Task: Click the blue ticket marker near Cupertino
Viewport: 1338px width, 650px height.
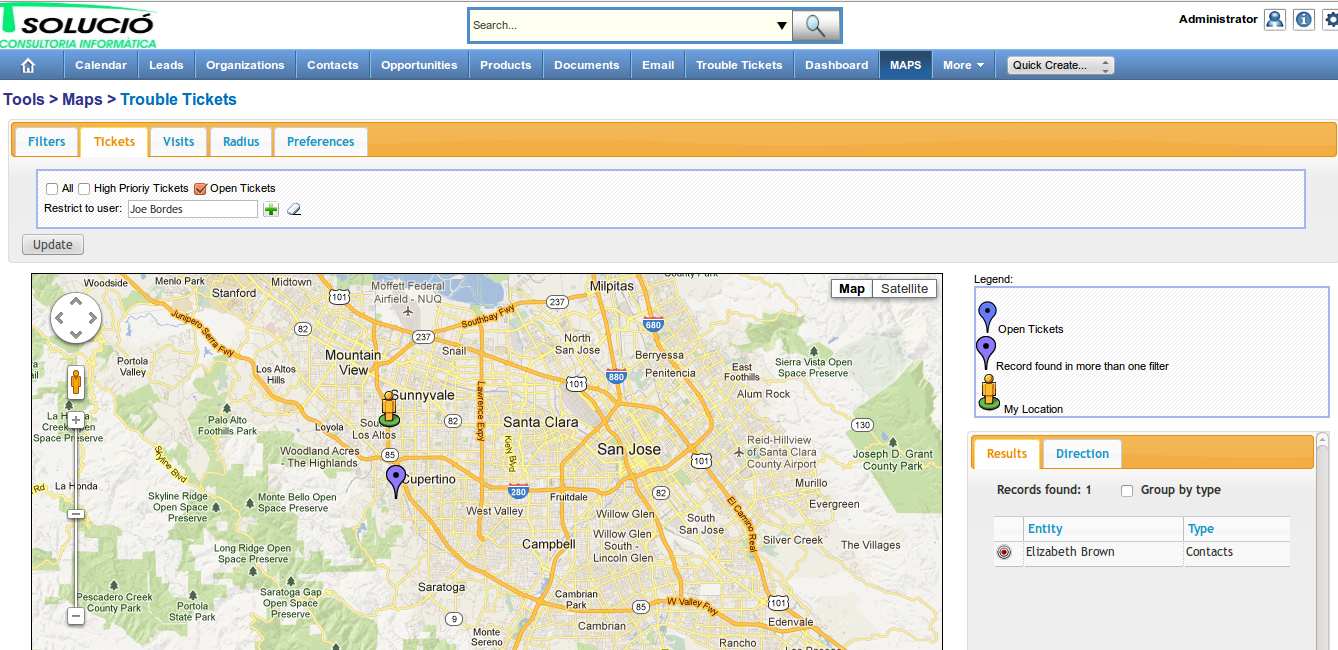Action: click(396, 479)
